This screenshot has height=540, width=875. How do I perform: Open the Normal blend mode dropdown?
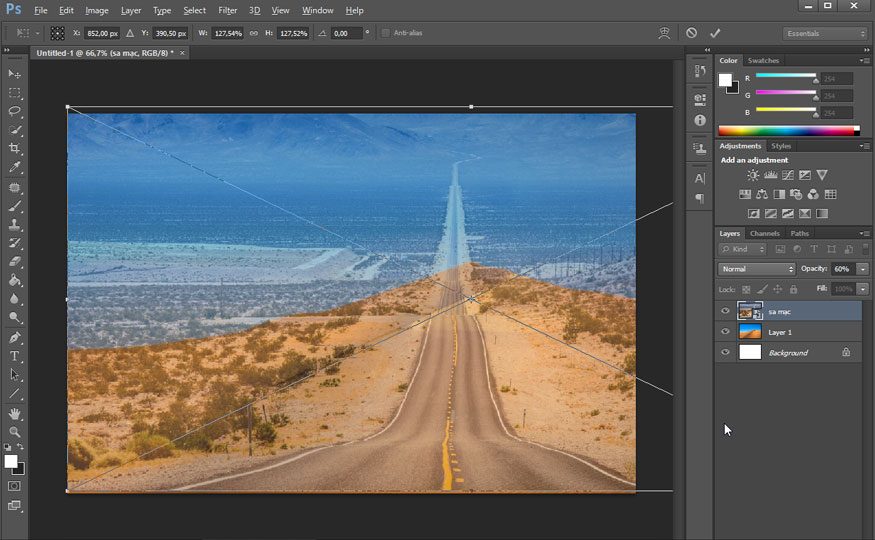(757, 269)
